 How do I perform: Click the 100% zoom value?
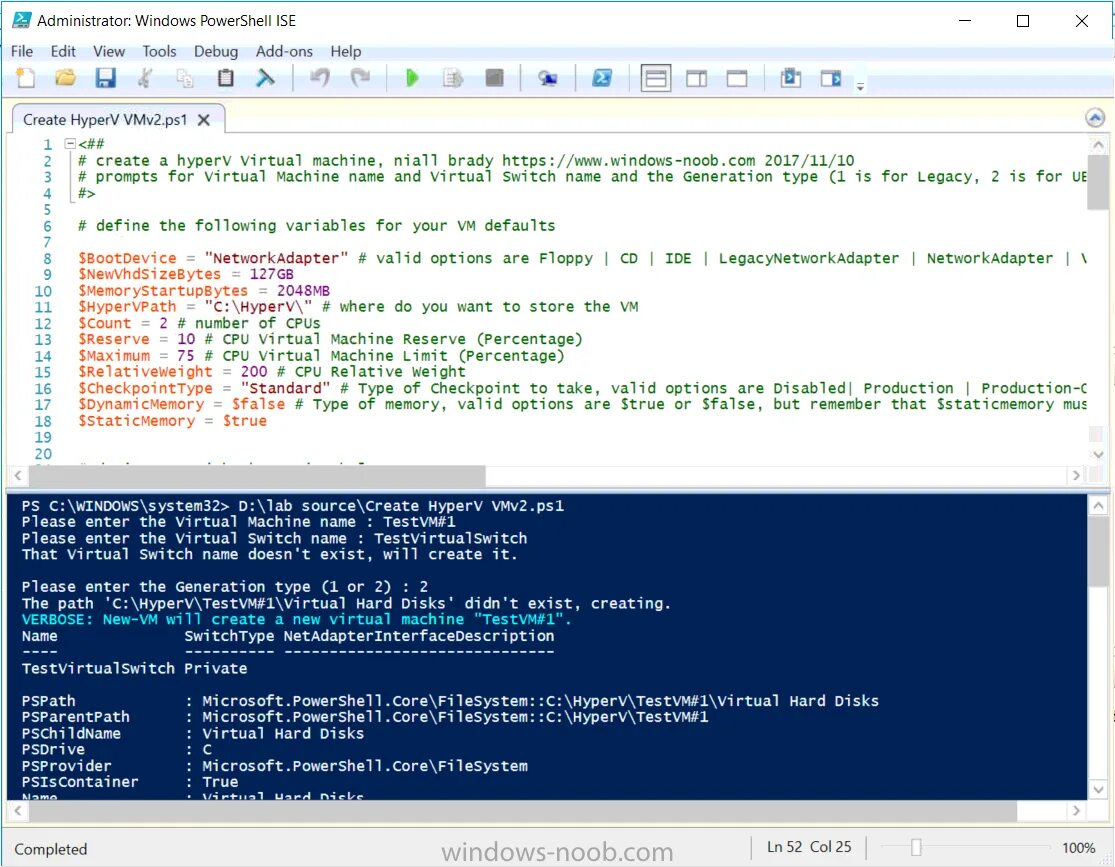1078,848
